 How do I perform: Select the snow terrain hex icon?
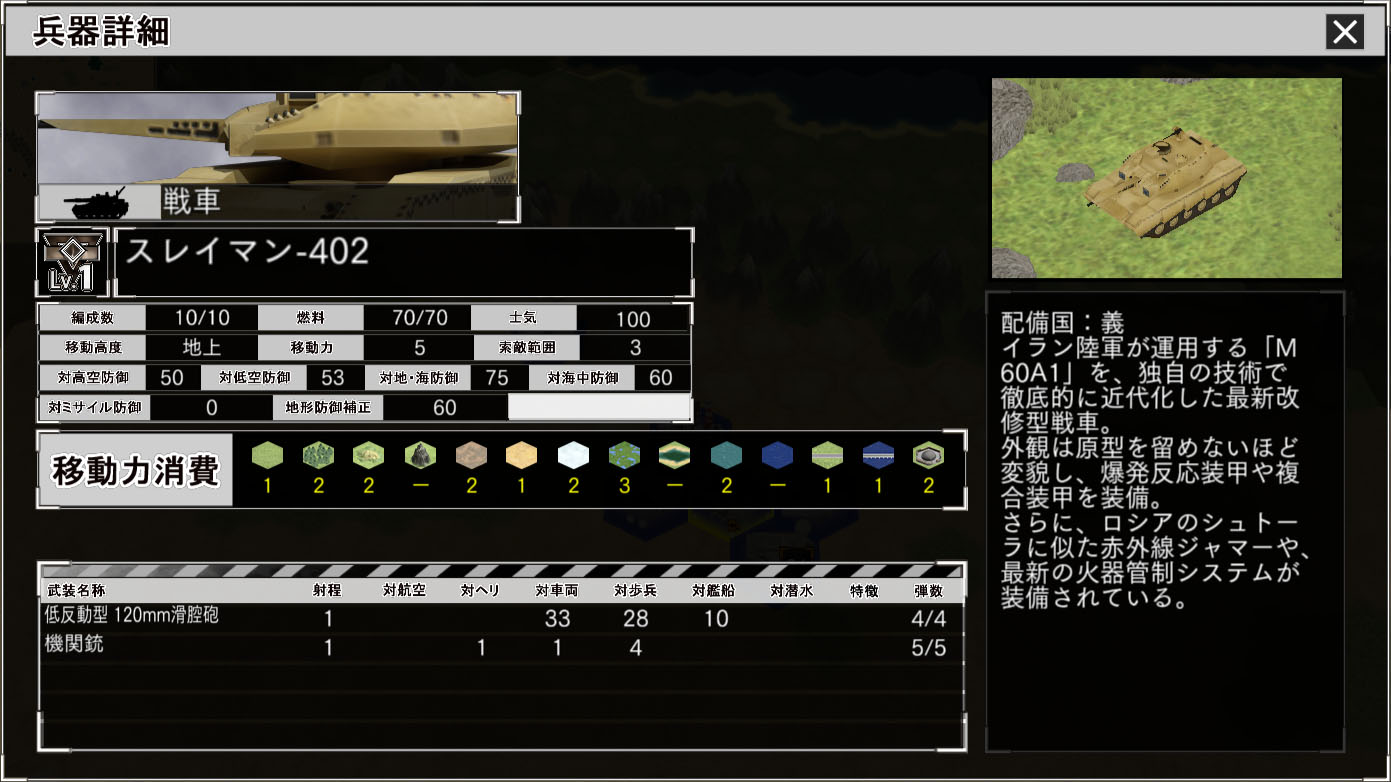[573, 456]
